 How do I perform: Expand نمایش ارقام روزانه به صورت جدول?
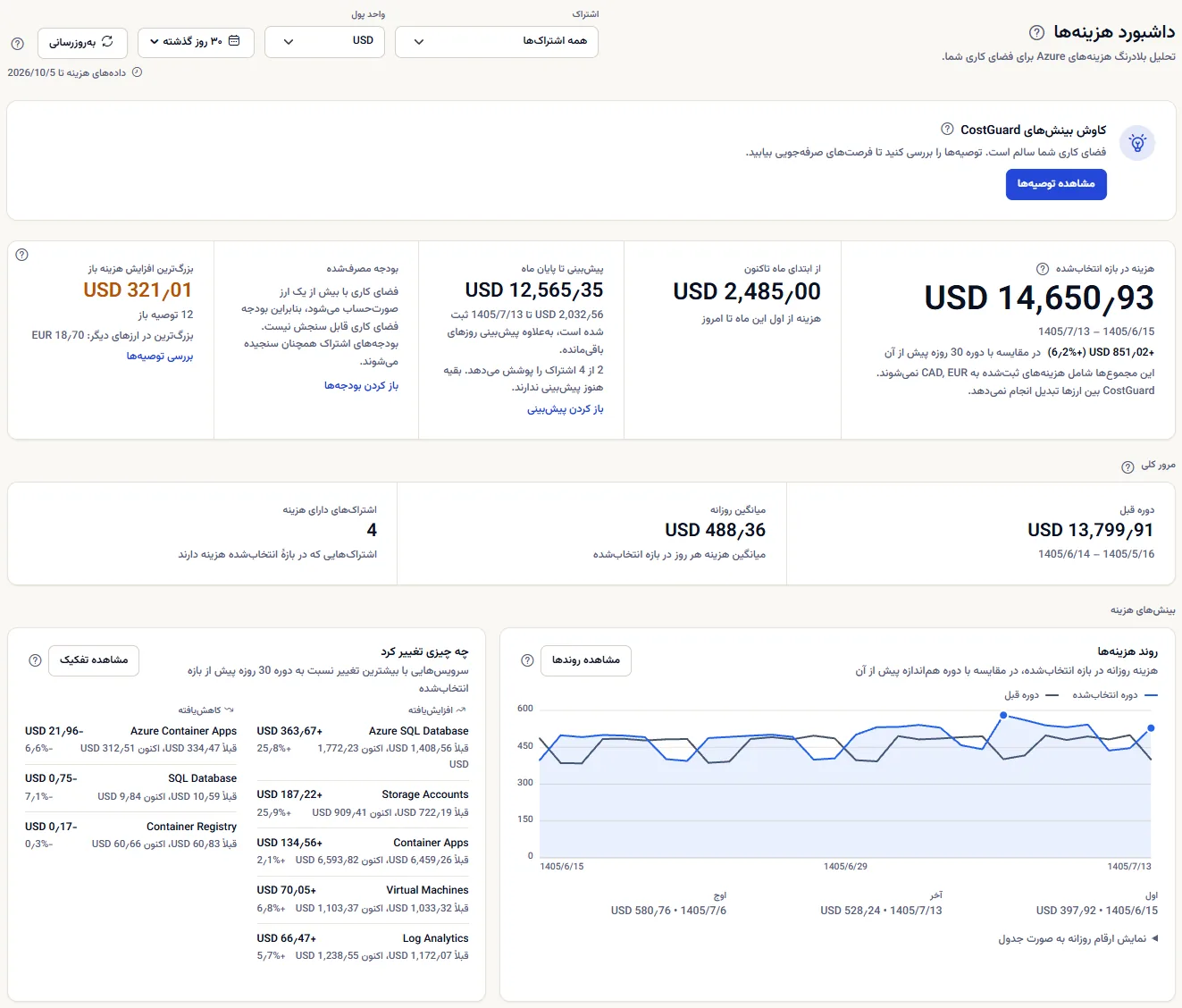(1078, 938)
